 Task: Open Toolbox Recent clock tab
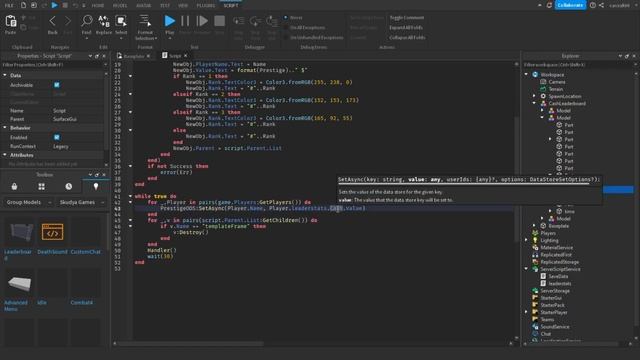coord(69,187)
